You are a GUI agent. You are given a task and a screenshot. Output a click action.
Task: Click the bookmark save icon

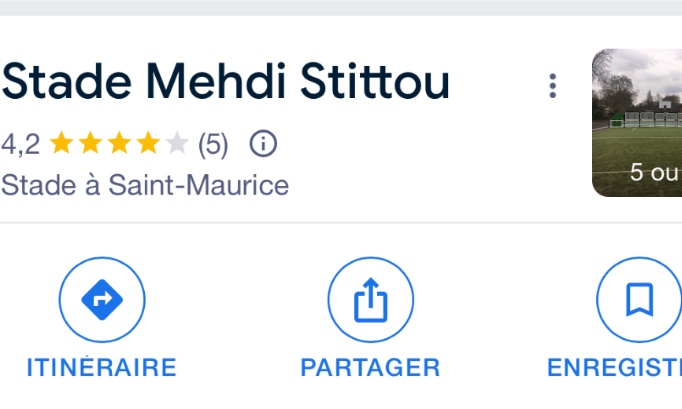(x=639, y=300)
